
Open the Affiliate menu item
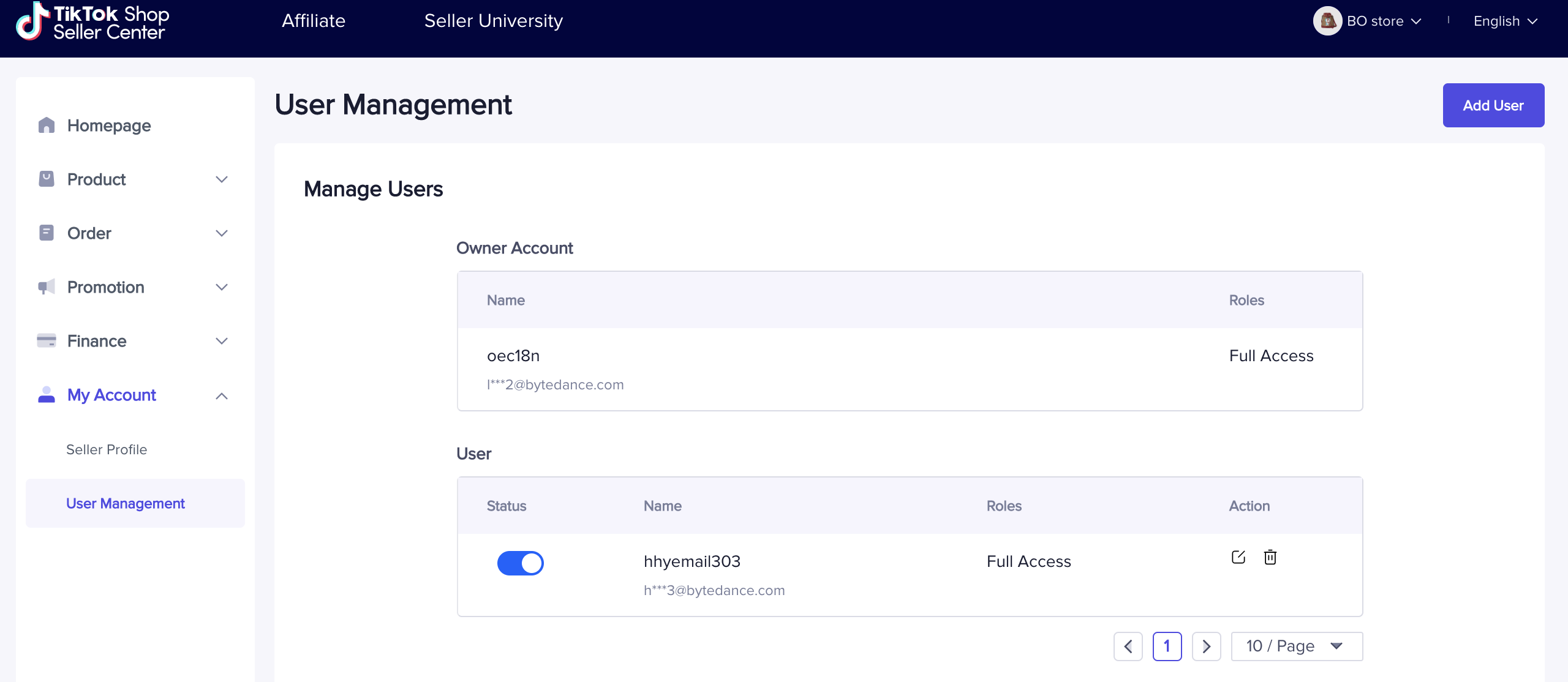tap(314, 21)
